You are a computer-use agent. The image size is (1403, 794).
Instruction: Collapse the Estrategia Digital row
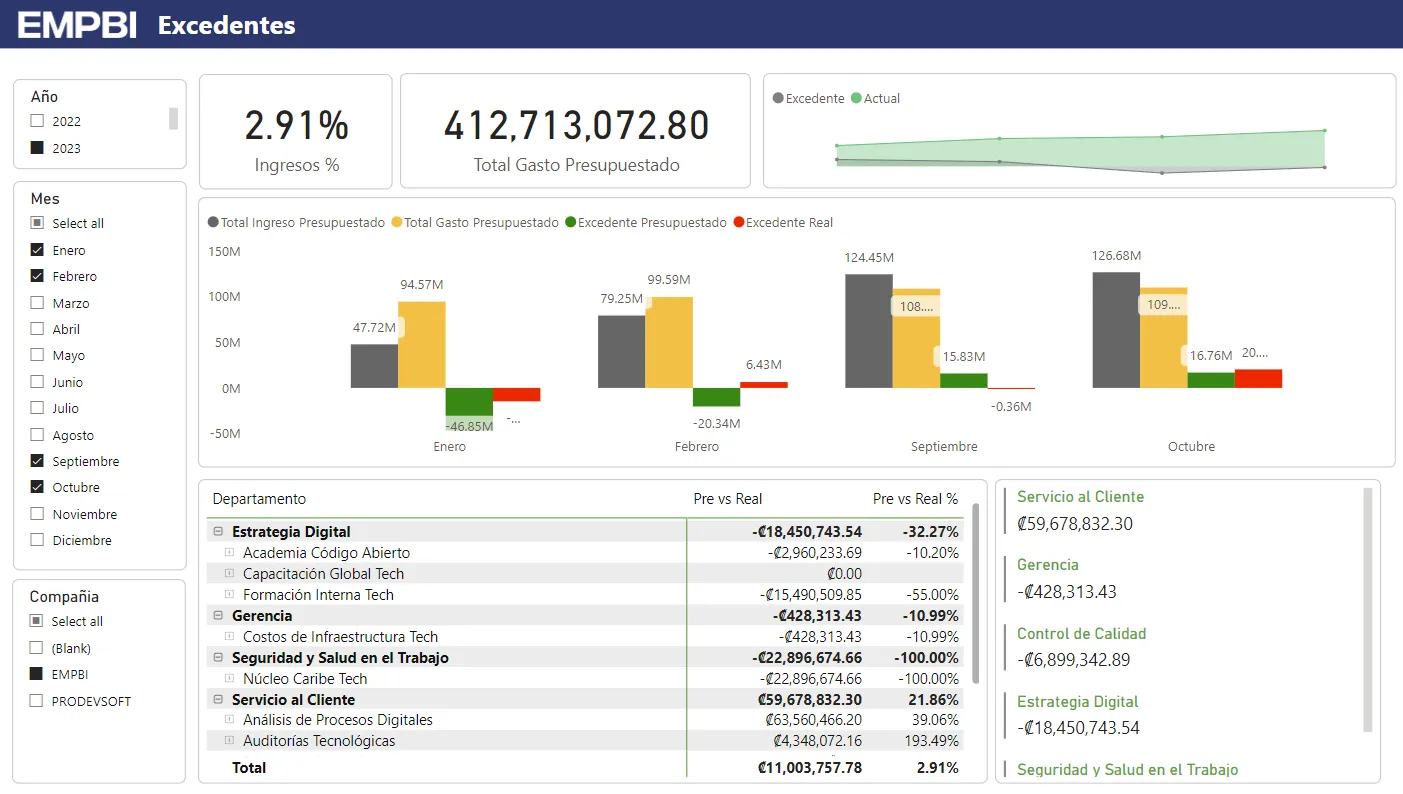pyautogui.click(x=218, y=532)
